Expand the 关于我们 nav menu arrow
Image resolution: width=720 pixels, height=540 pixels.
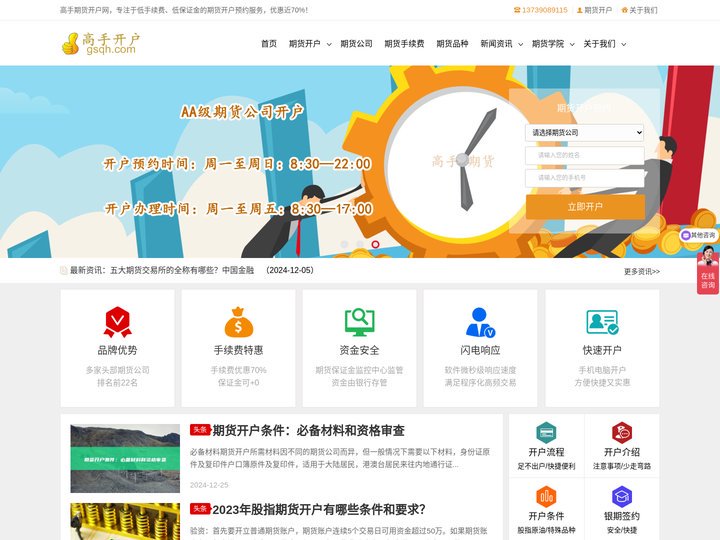(624, 45)
